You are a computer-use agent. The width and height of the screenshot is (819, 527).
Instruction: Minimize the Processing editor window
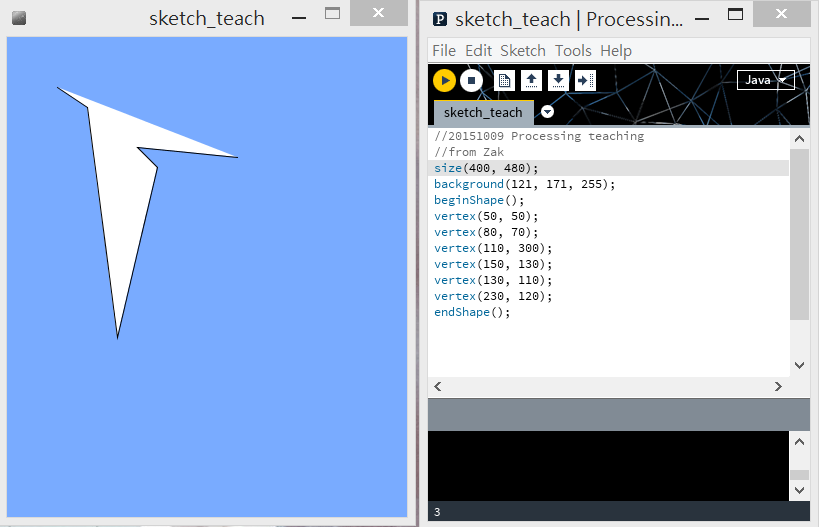702,19
